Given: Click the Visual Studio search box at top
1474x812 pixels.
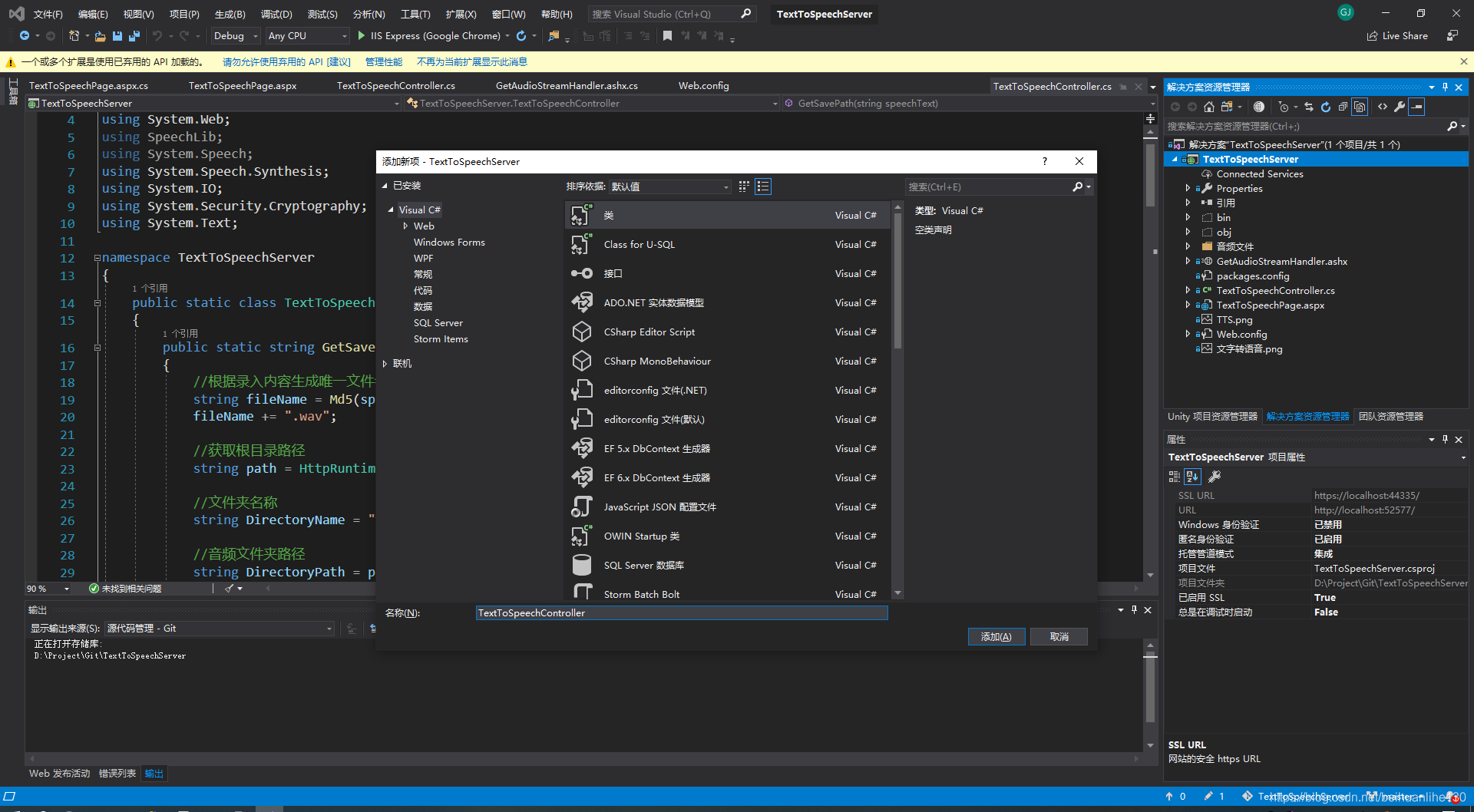Looking at the screenshot, I should 673,14.
